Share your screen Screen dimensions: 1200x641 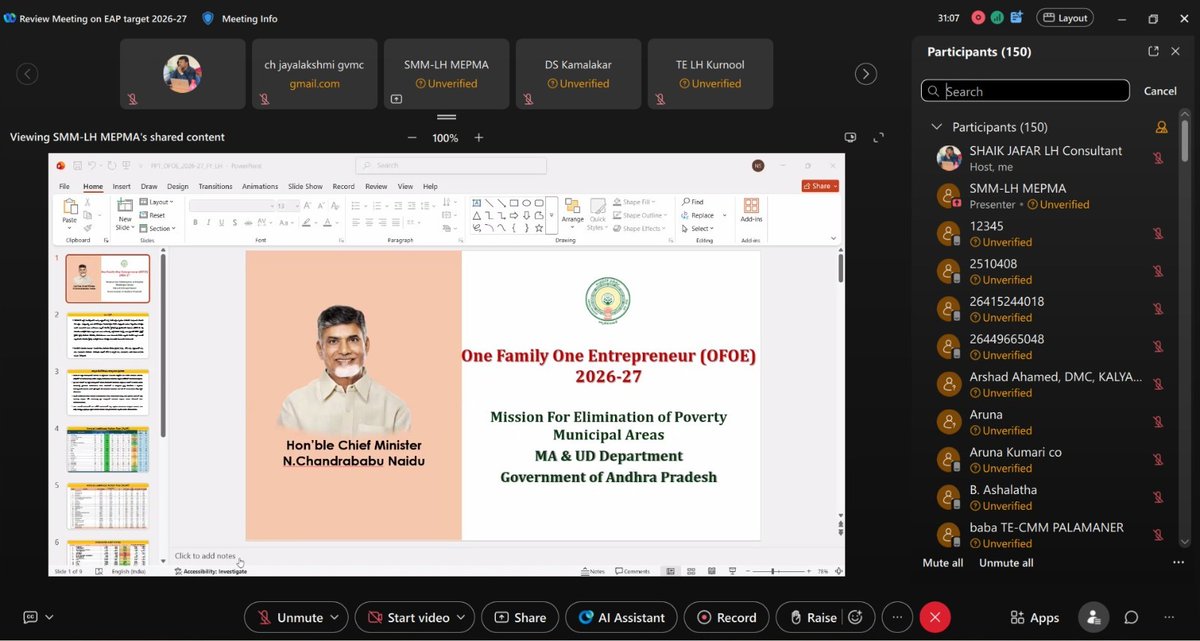[520, 617]
